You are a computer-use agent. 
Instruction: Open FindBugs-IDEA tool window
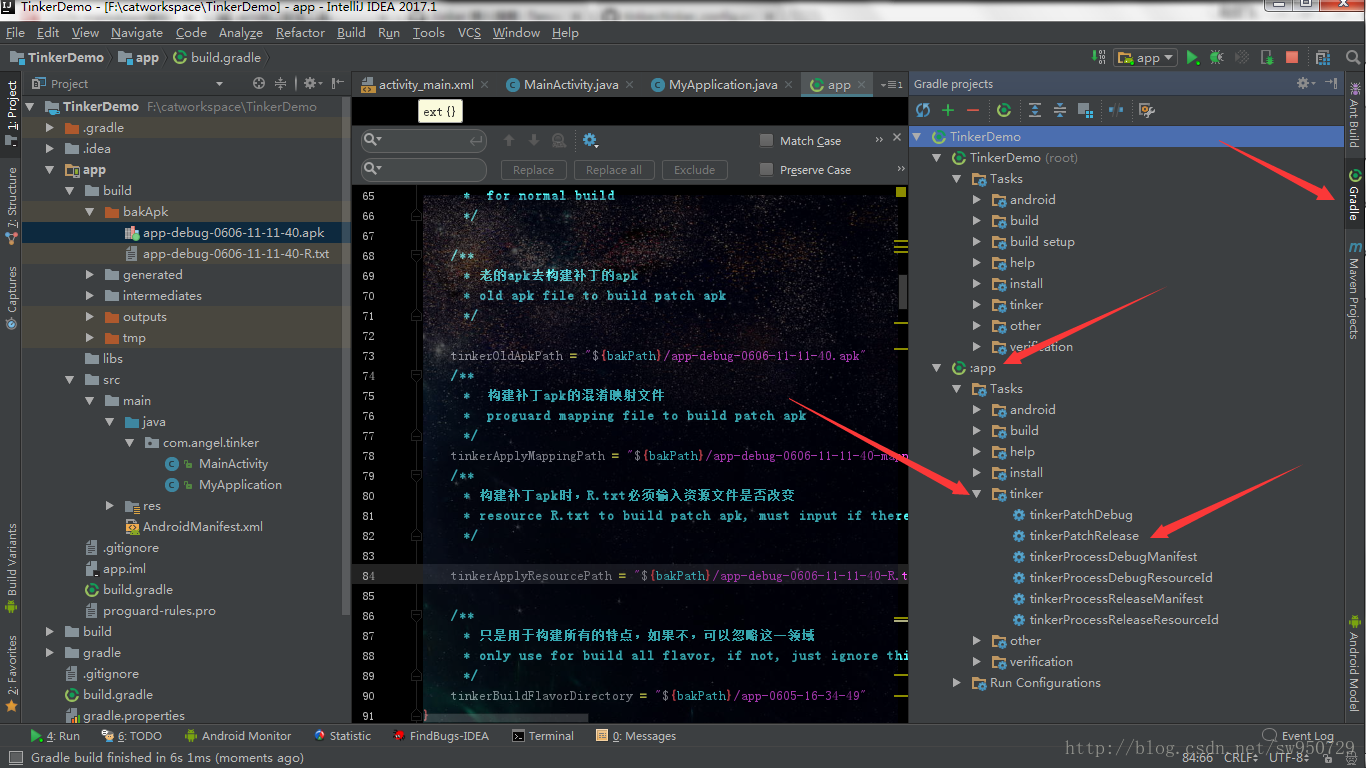pyautogui.click(x=440, y=736)
